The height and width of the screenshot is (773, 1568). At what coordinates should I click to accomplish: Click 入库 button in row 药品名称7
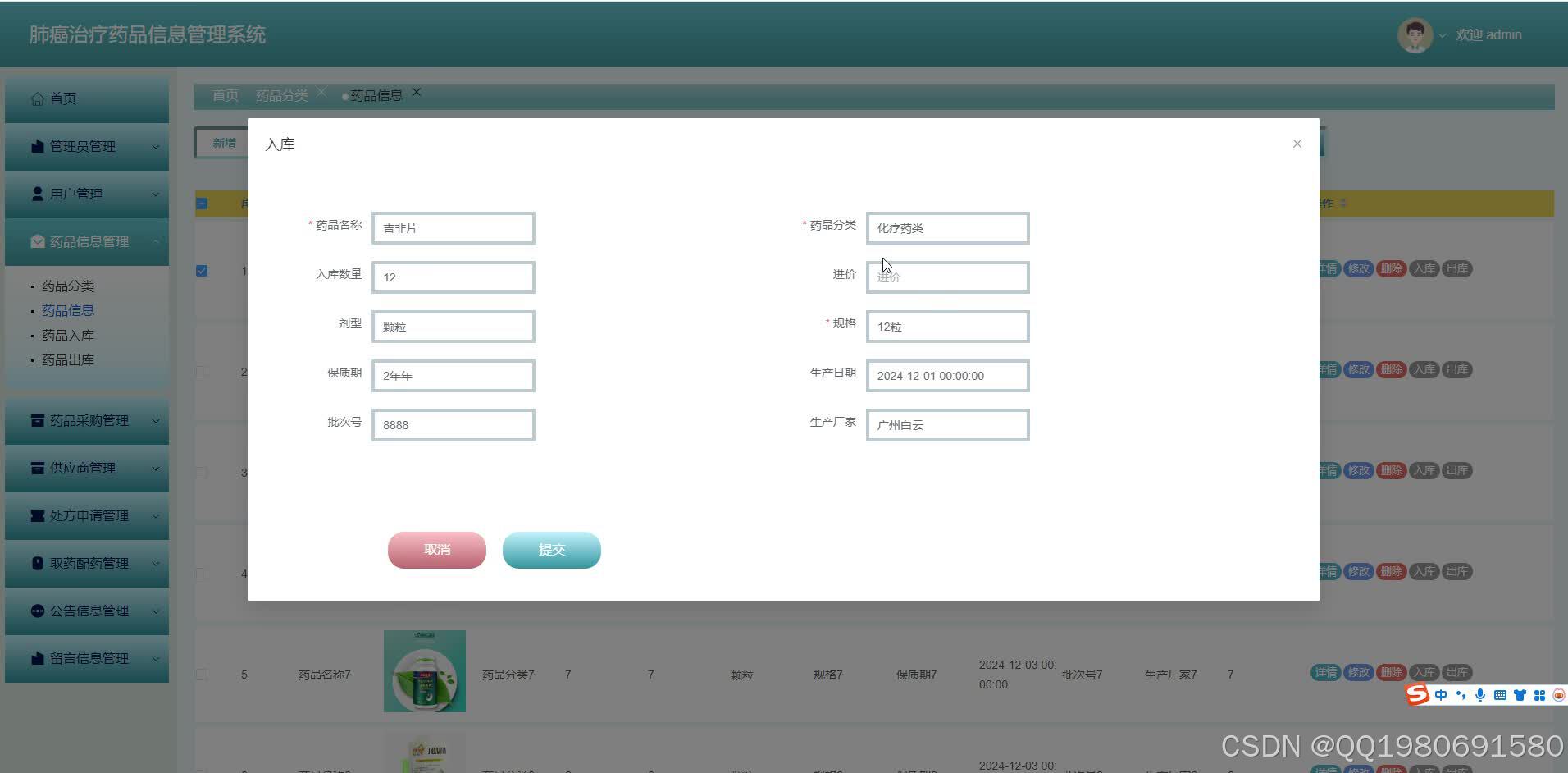pos(1424,672)
